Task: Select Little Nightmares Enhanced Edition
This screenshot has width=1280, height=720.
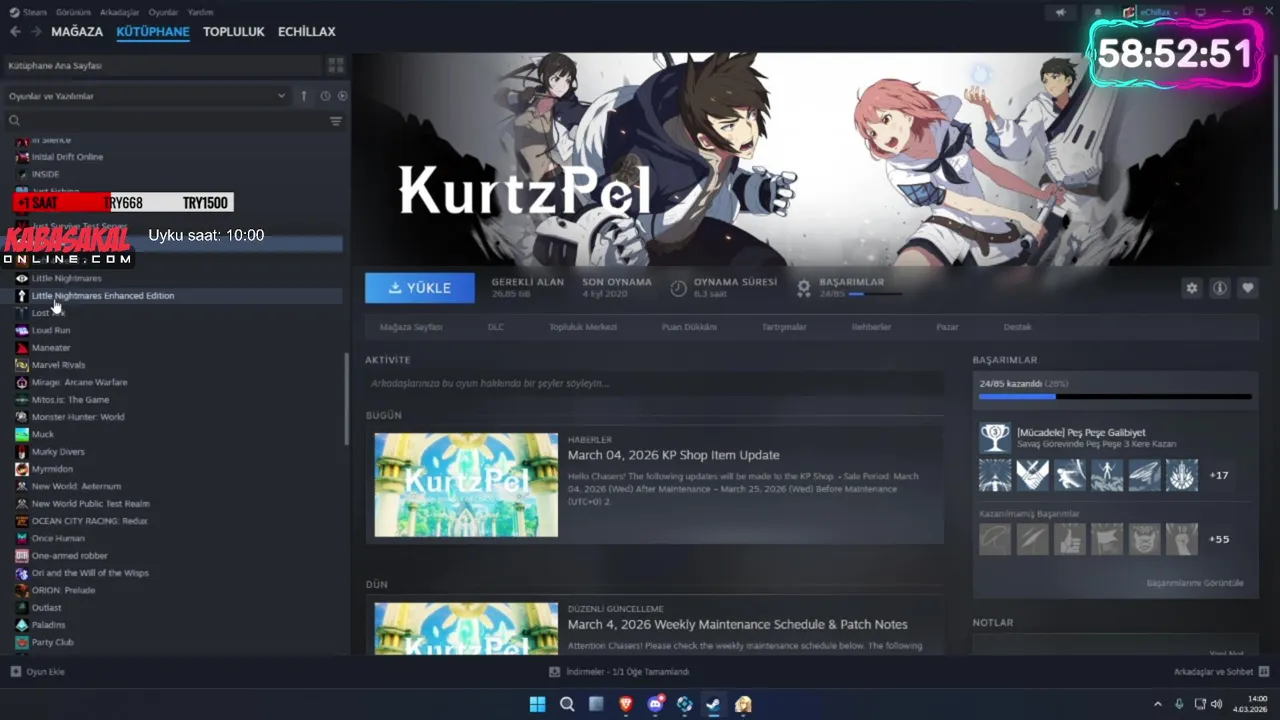Action: pos(179,296)
